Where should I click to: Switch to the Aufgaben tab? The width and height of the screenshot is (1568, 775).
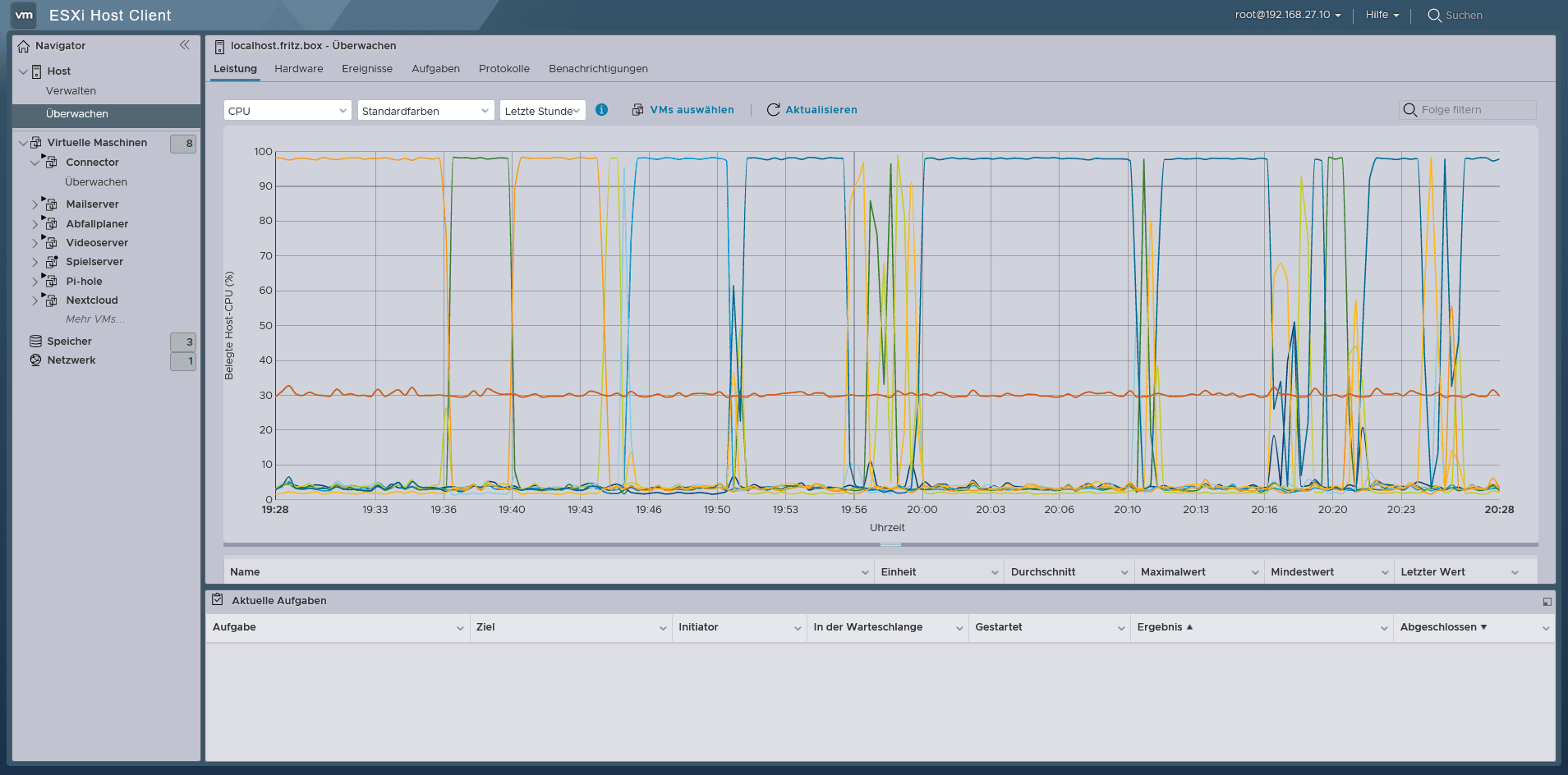point(435,69)
